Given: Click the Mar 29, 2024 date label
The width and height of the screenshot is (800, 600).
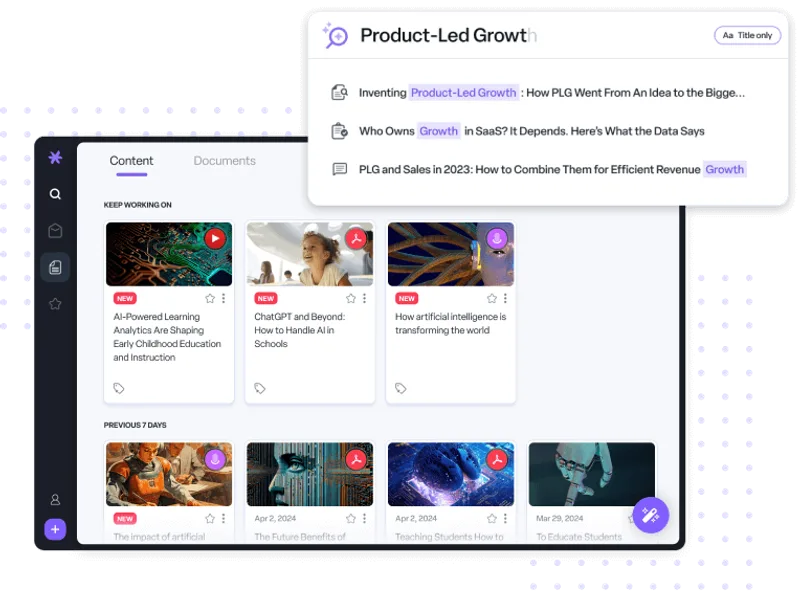Looking at the screenshot, I should pyautogui.click(x=559, y=518).
